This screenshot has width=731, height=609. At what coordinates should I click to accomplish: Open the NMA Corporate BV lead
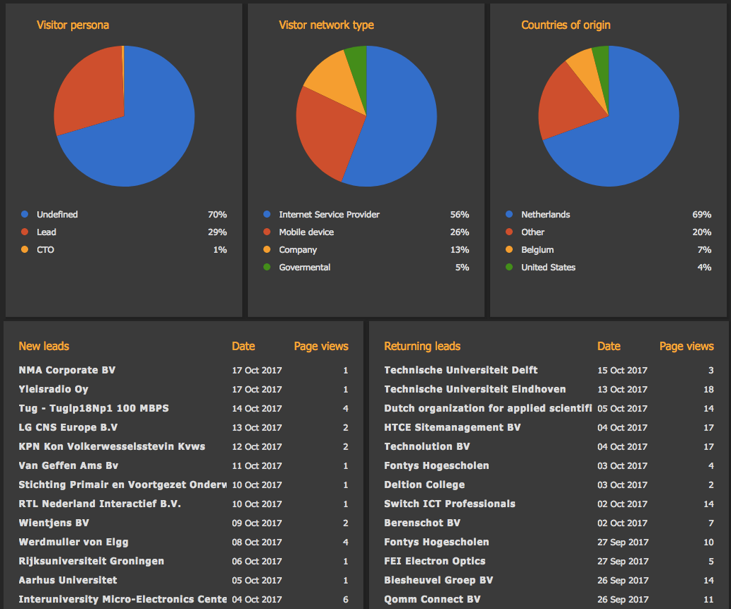(x=67, y=370)
